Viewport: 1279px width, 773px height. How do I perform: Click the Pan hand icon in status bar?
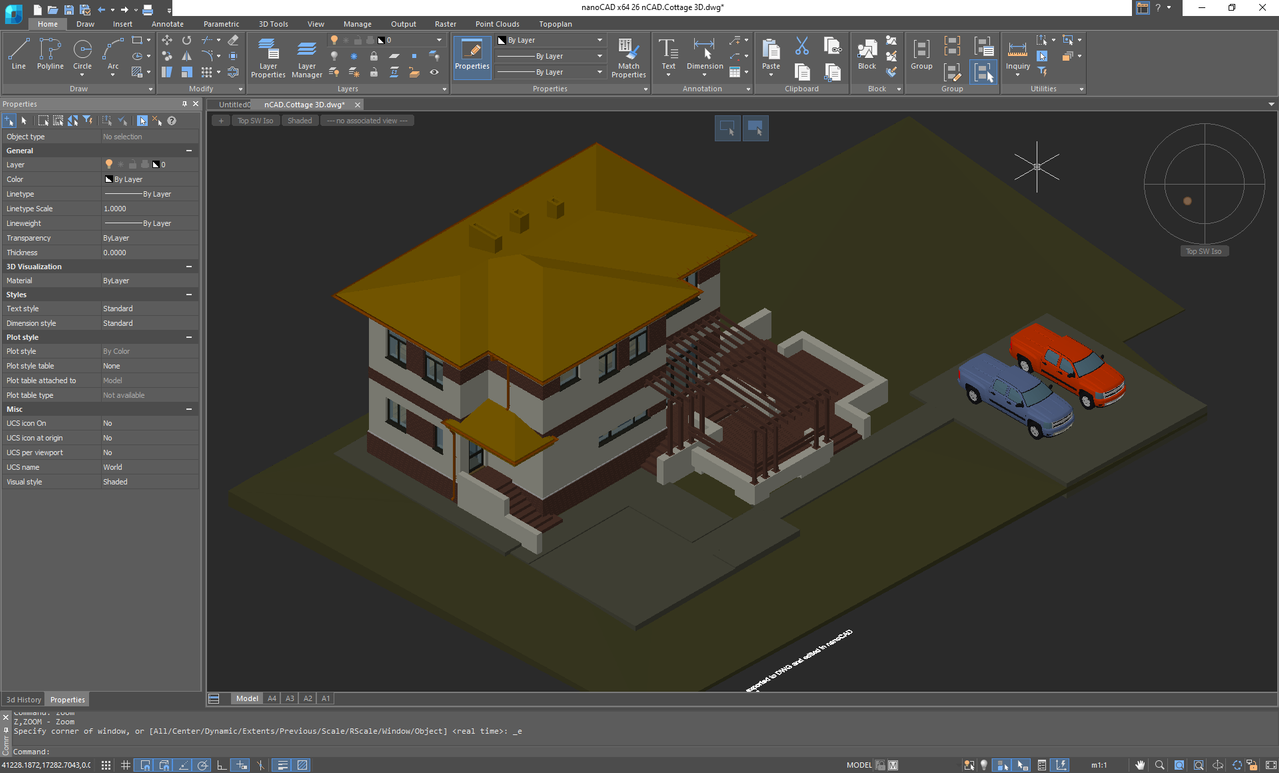(1141, 765)
